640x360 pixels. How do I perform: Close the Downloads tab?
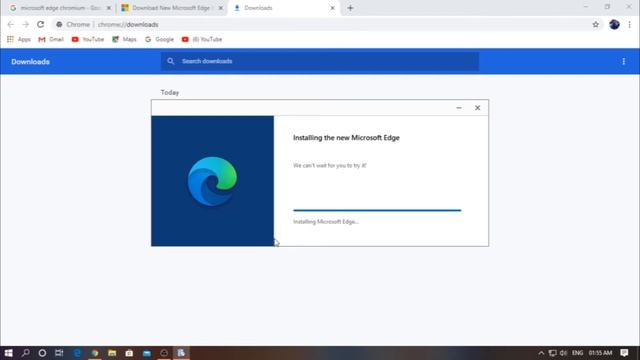(x=332, y=8)
